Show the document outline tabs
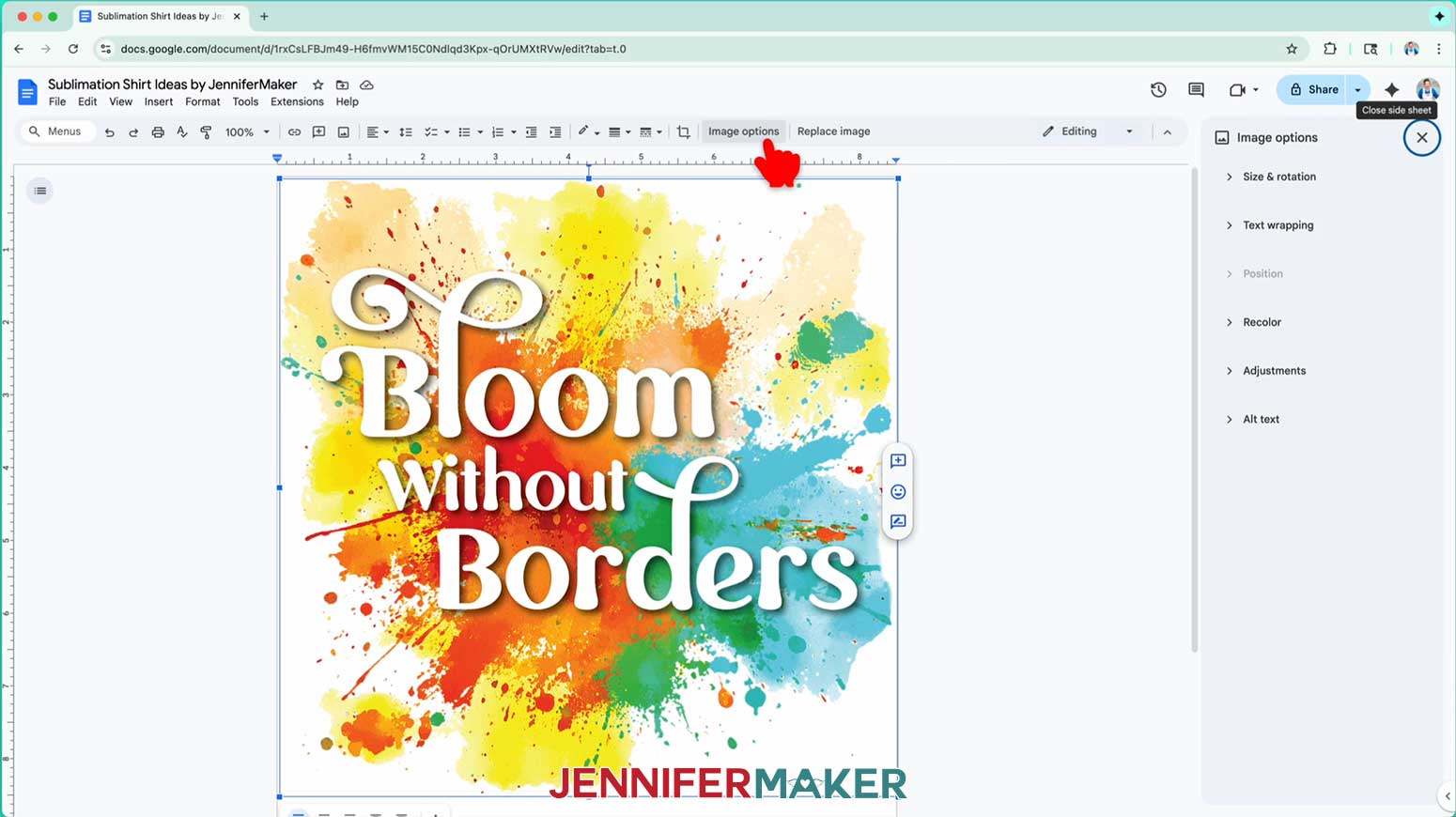The image size is (1456, 817). (x=40, y=191)
